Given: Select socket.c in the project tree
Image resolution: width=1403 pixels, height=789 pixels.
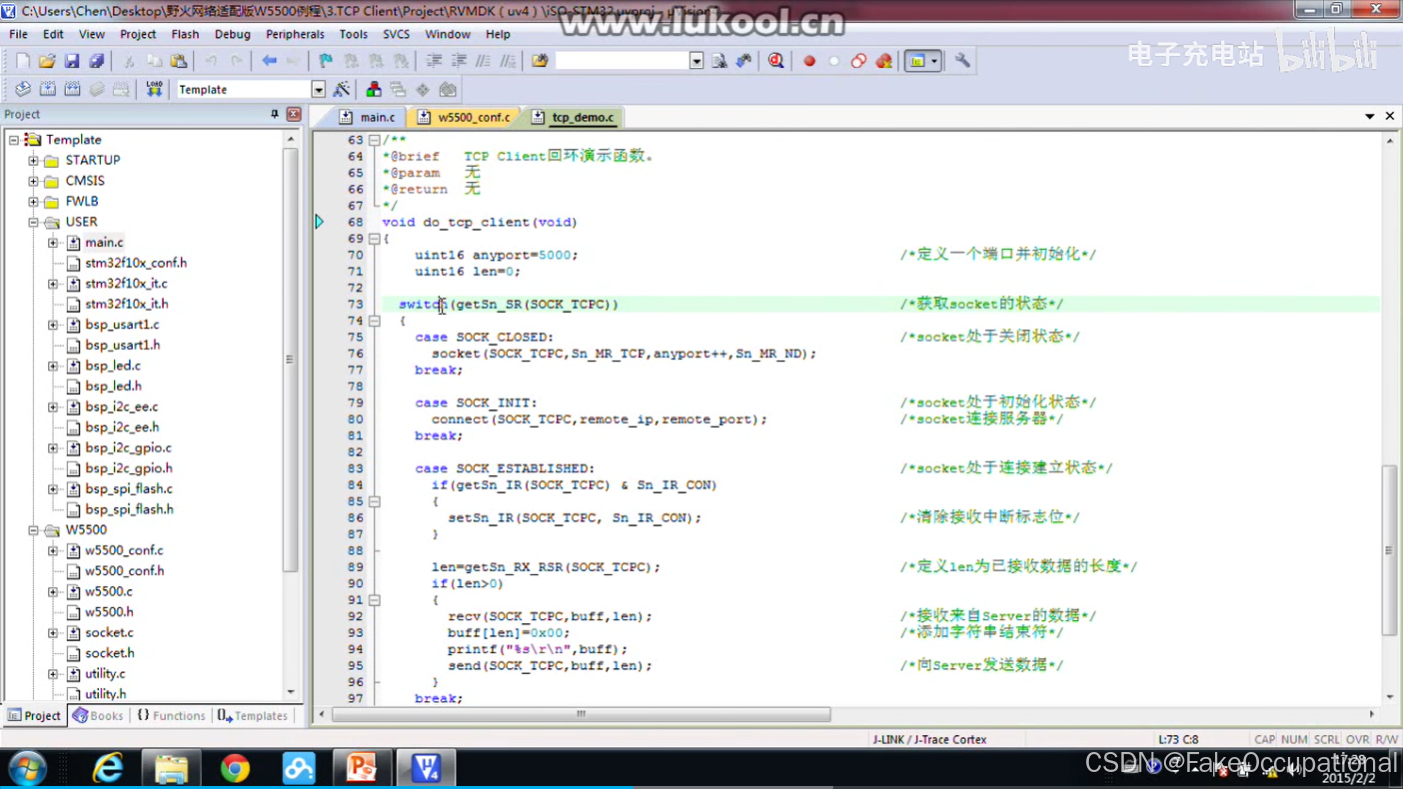Looking at the screenshot, I should (109, 632).
